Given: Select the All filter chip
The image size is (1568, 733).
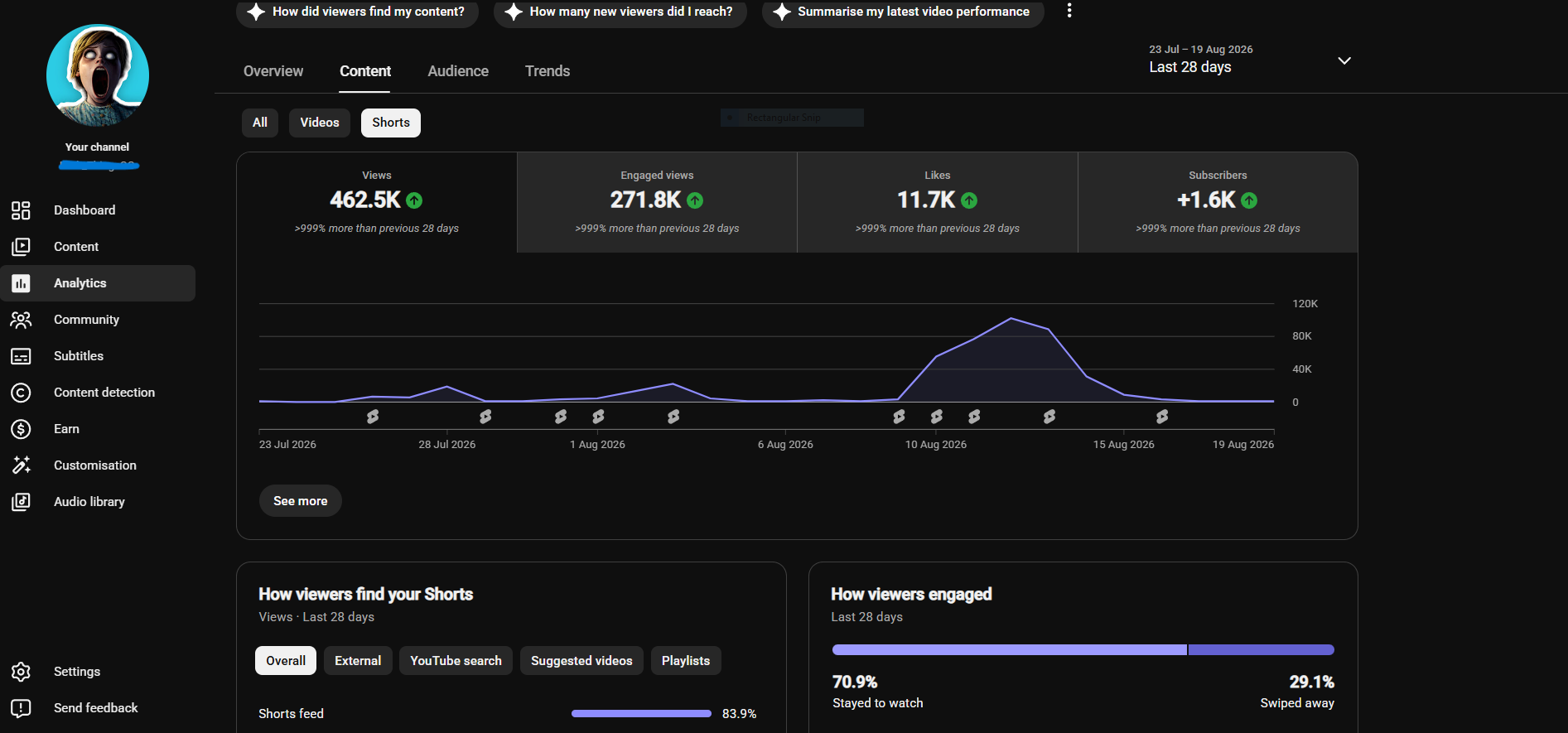Looking at the screenshot, I should [260, 123].
